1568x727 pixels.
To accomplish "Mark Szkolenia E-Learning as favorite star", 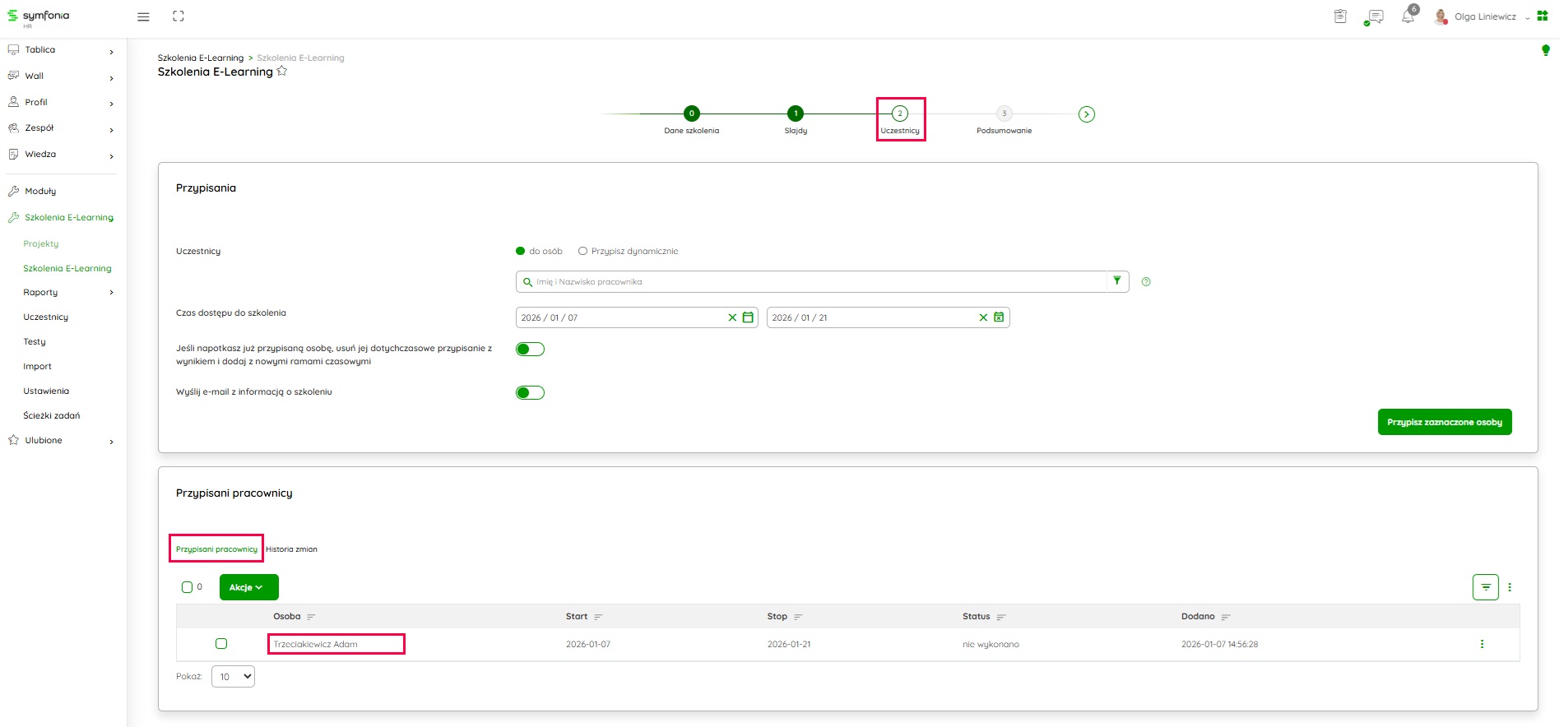I will 282,72.
